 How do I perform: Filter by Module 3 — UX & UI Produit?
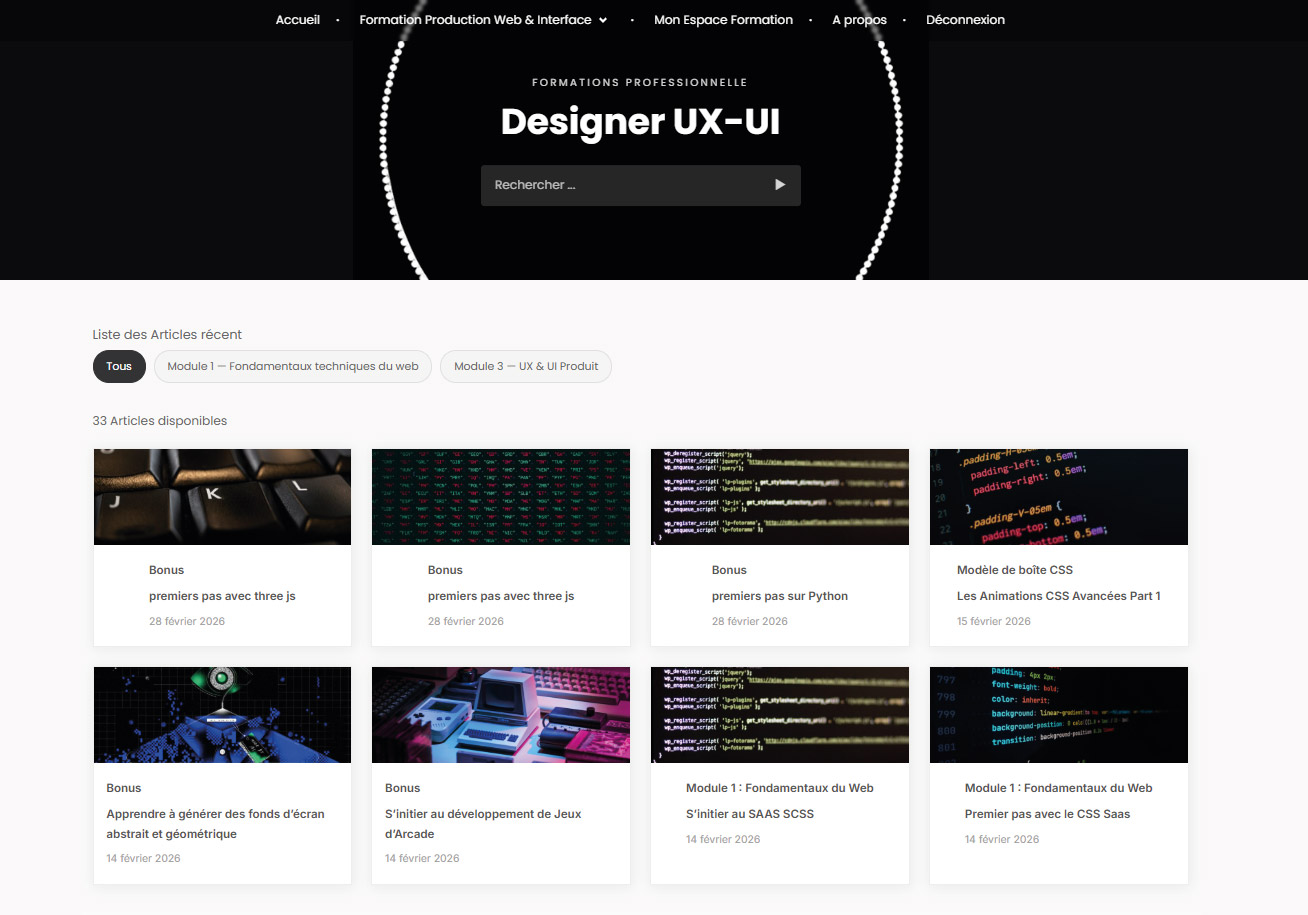tap(526, 366)
